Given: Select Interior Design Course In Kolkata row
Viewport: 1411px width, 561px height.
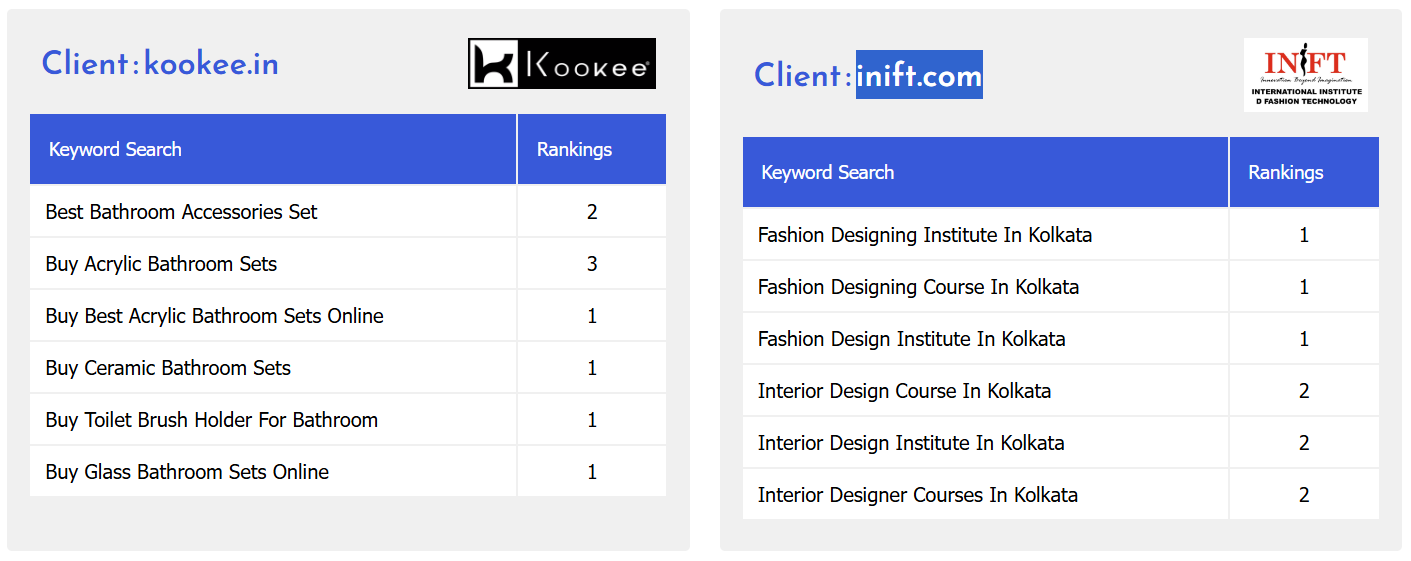Looking at the screenshot, I should pos(904,391).
